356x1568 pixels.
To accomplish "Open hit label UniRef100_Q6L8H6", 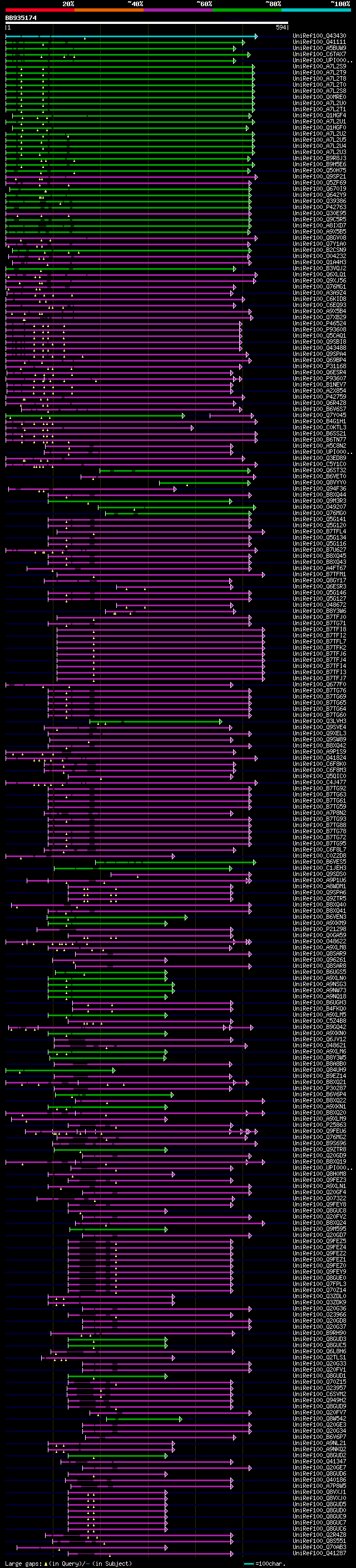I will pyautogui.click(x=319, y=1351).
